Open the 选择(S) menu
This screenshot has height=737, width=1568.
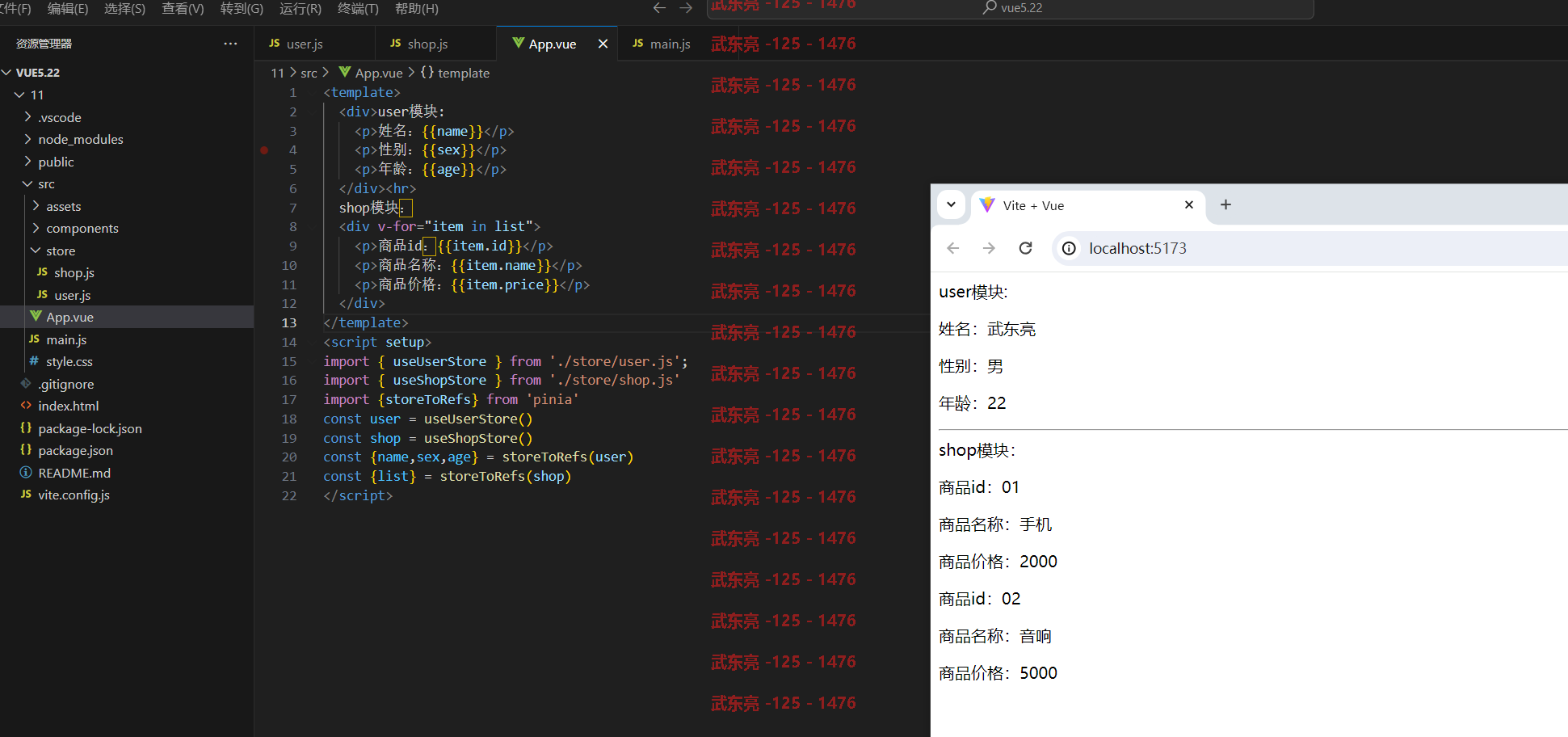(x=124, y=8)
